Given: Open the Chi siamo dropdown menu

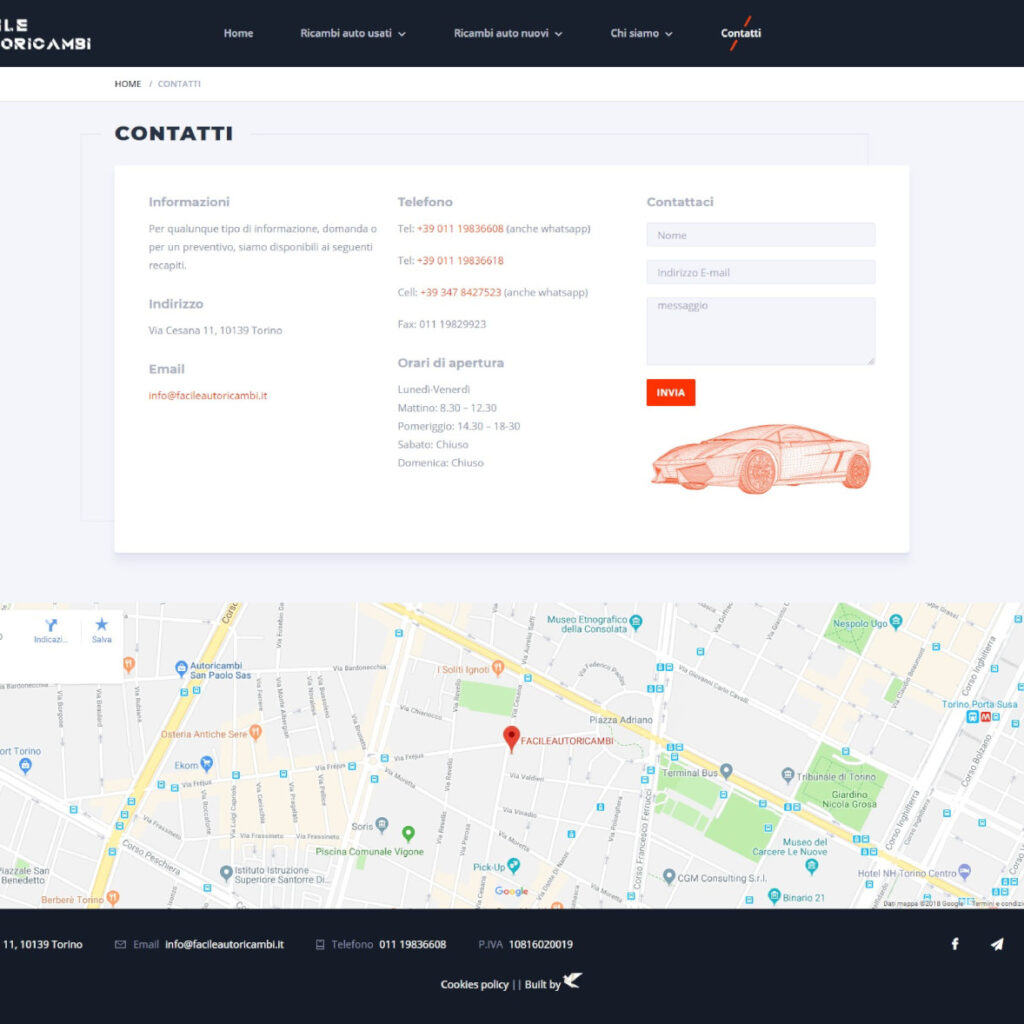Looking at the screenshot, I should pyautogui.click(x=641, y=33).
